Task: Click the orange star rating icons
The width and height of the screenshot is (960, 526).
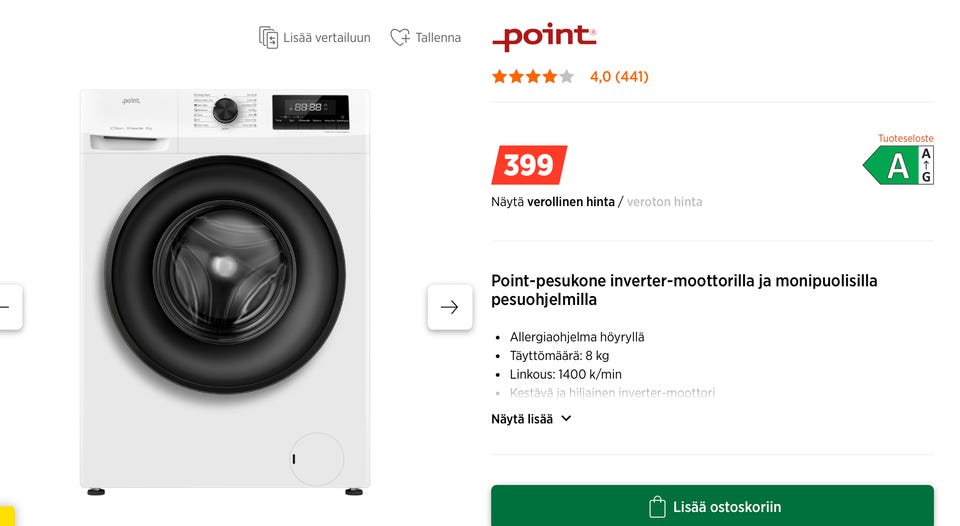Action: (x=532, y=76)
